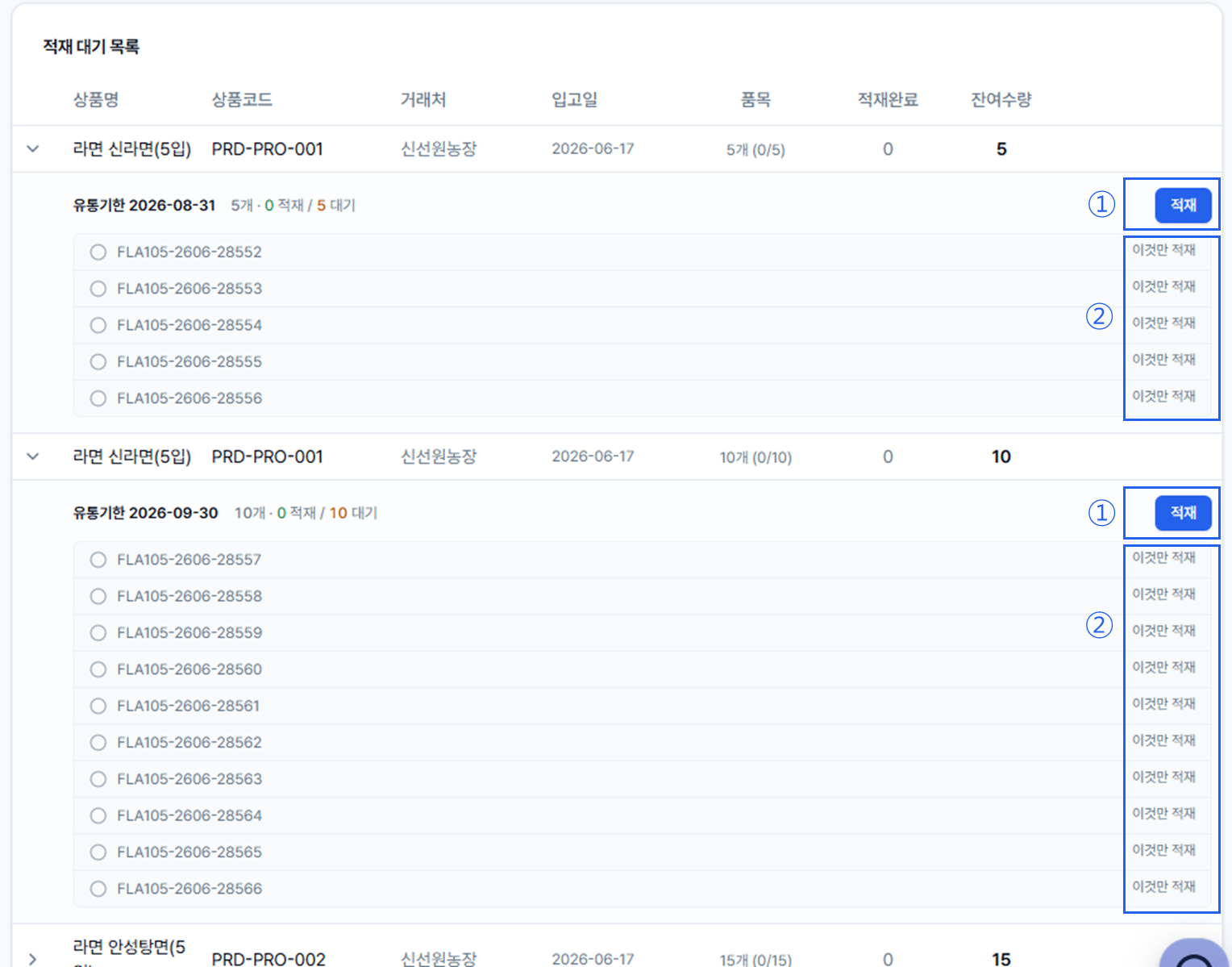Click 적재 button for 유통기한 2026-08-31
The image size is (1232, 967).
(x=1183, y=205)
